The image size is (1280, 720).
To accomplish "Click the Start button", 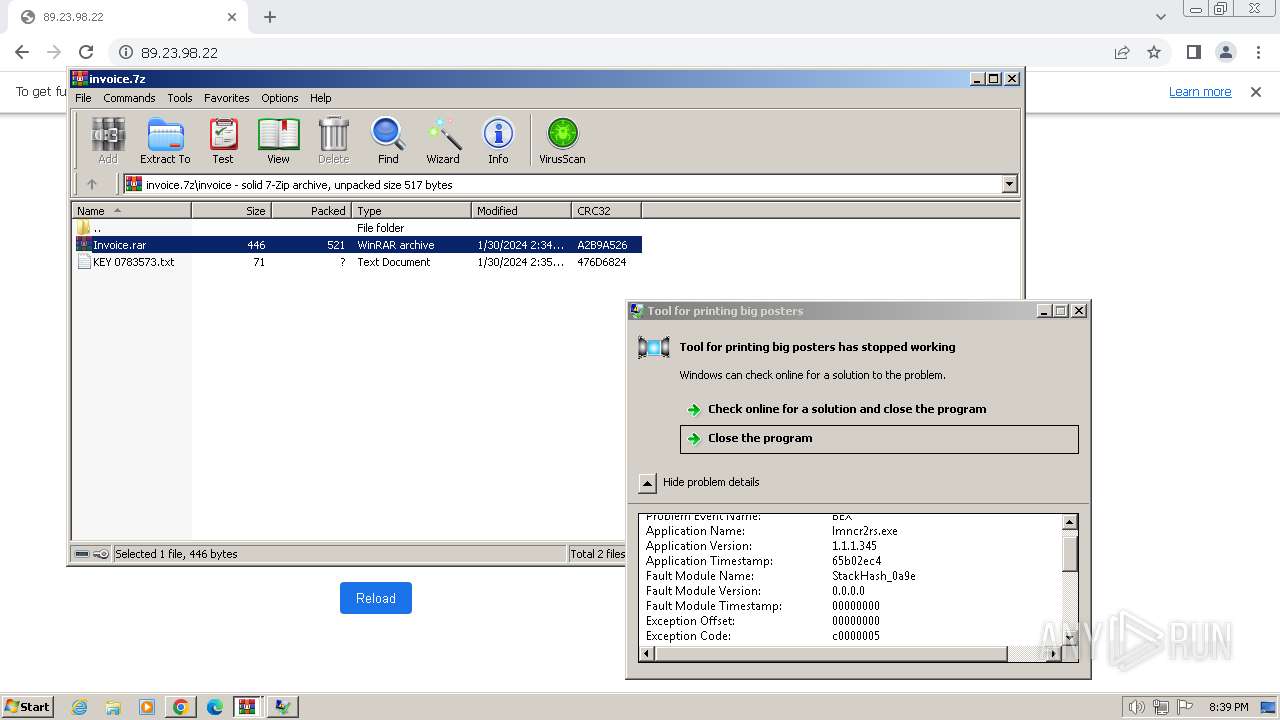I will point(27,707).
